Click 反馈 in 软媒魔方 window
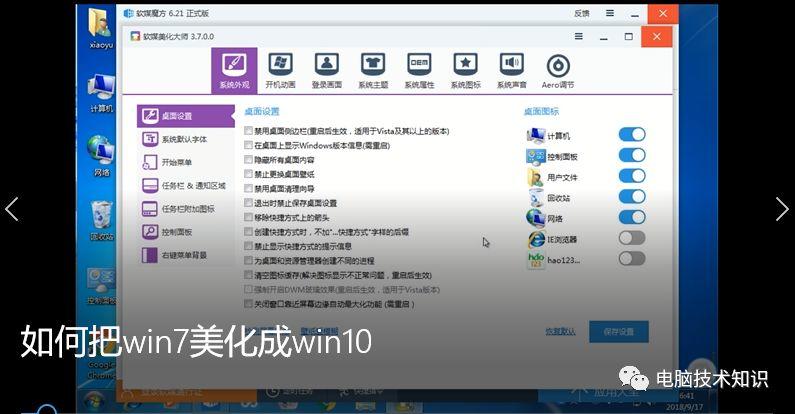 [582, 14]
